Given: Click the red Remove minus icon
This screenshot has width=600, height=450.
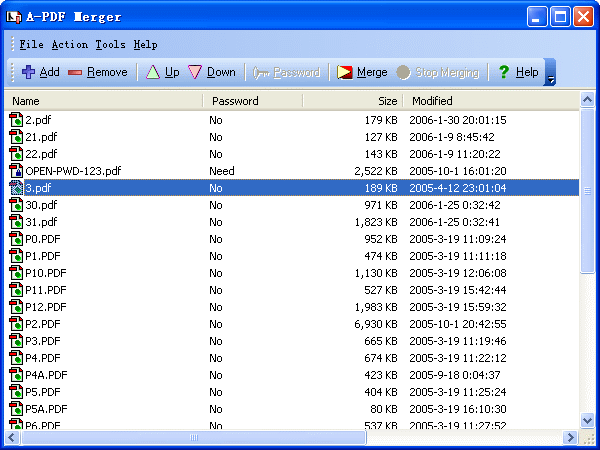Looking at the screenshot, I should click(75, 72).
